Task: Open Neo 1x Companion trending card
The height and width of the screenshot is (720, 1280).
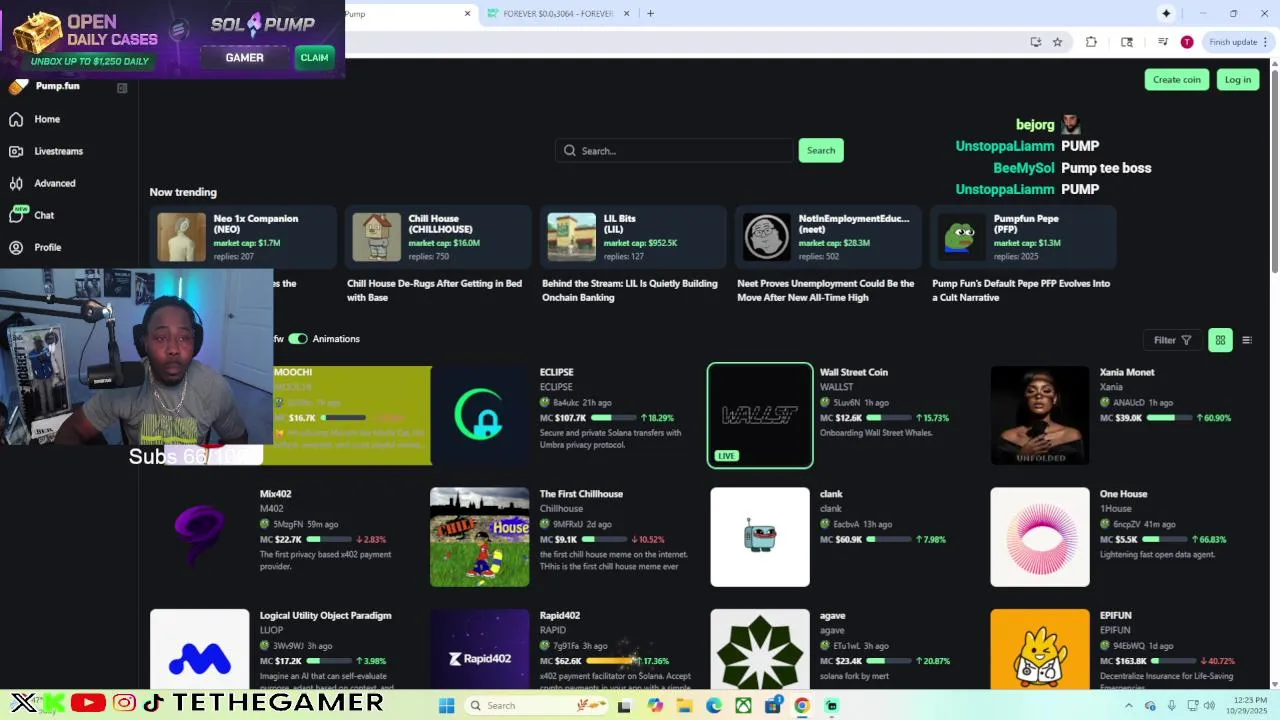Action: pyautogui.click(x=243, y=237)
